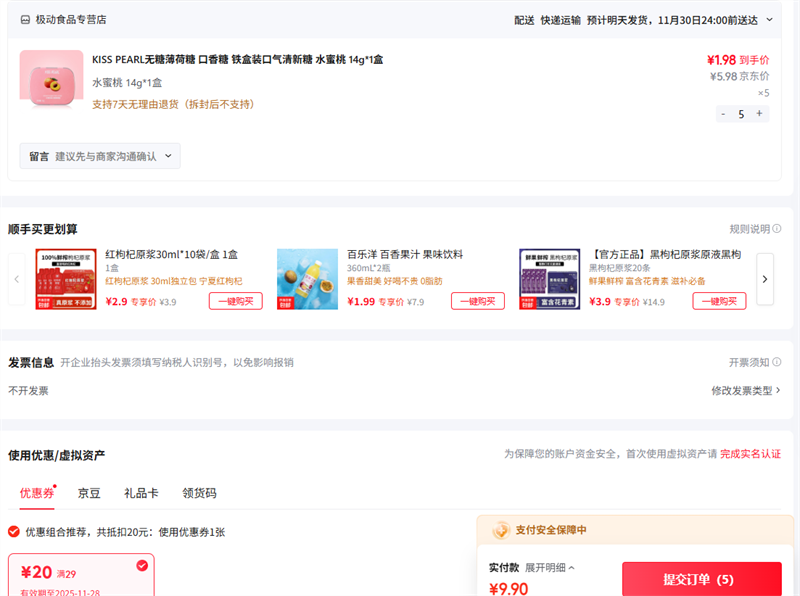This screenshot has height=596, width=800.
Task: Switch to the 京豆 tab
Action: click(x=89, y=493)
